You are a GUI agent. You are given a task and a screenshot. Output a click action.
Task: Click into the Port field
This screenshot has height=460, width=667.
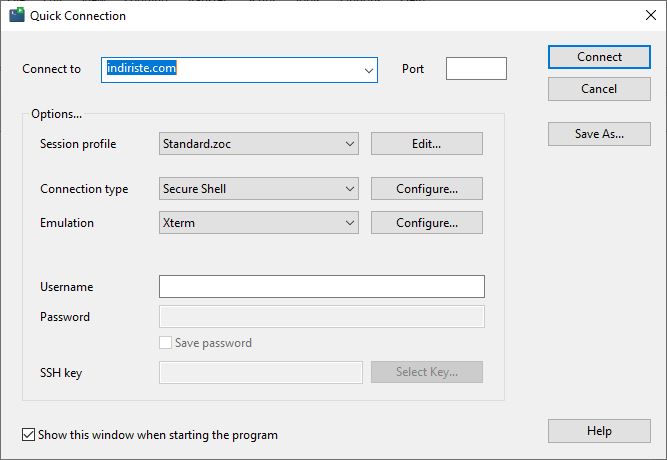coord(476,69)
